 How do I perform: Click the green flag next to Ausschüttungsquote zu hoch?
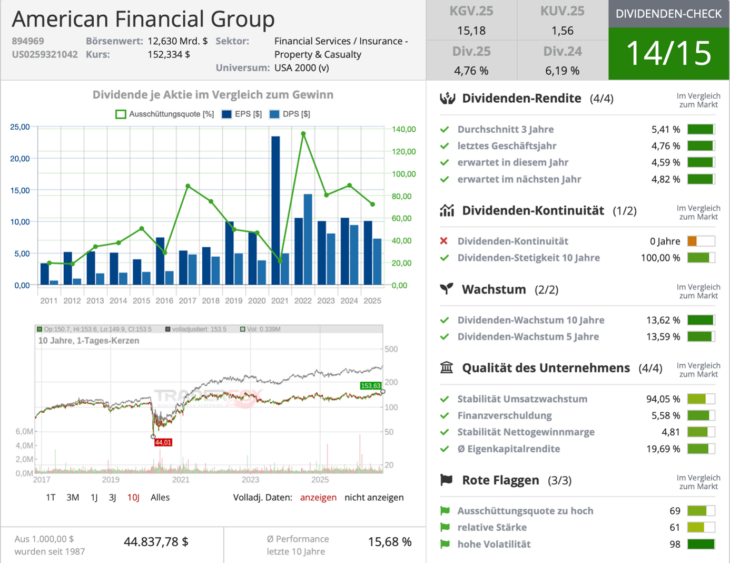[x=445, y=511]
